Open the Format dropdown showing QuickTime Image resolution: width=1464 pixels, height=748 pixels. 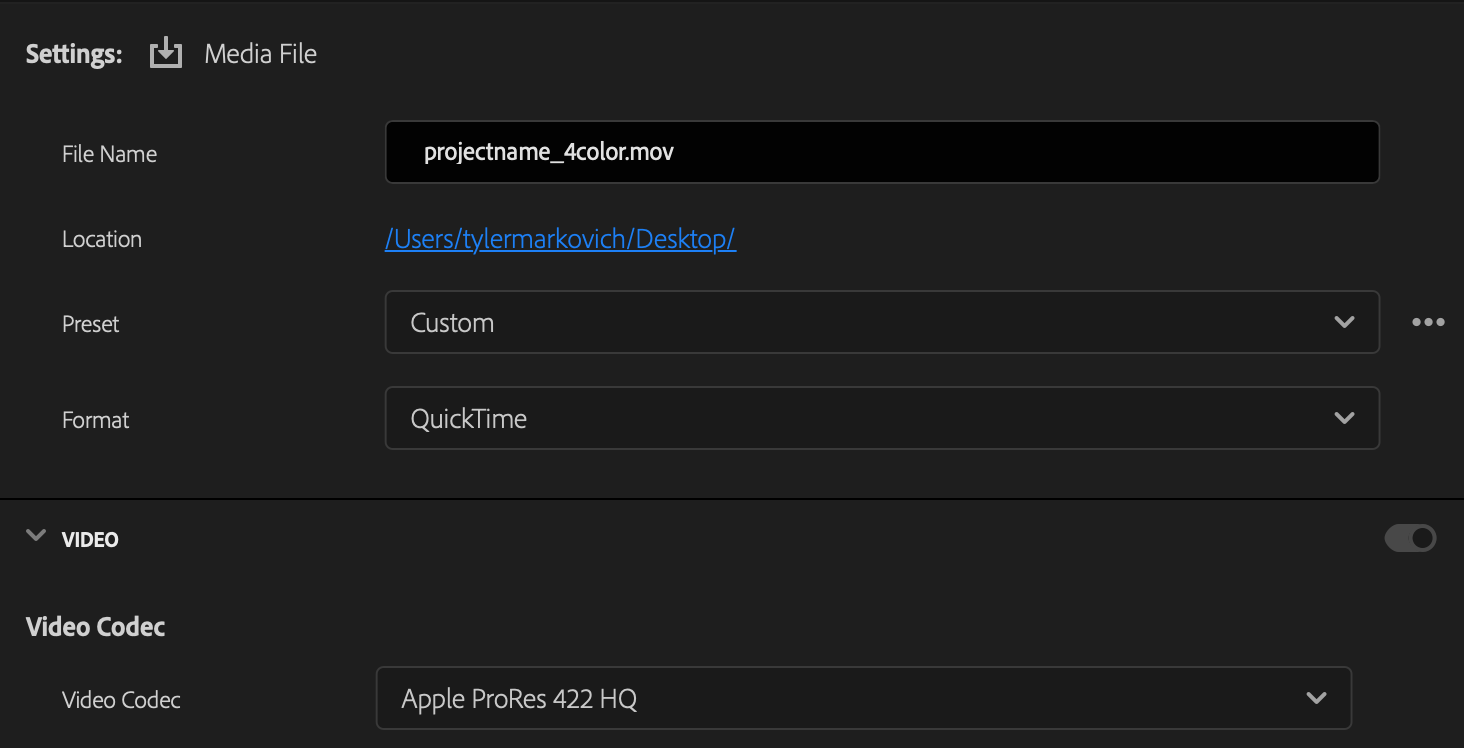coord(882,418)
